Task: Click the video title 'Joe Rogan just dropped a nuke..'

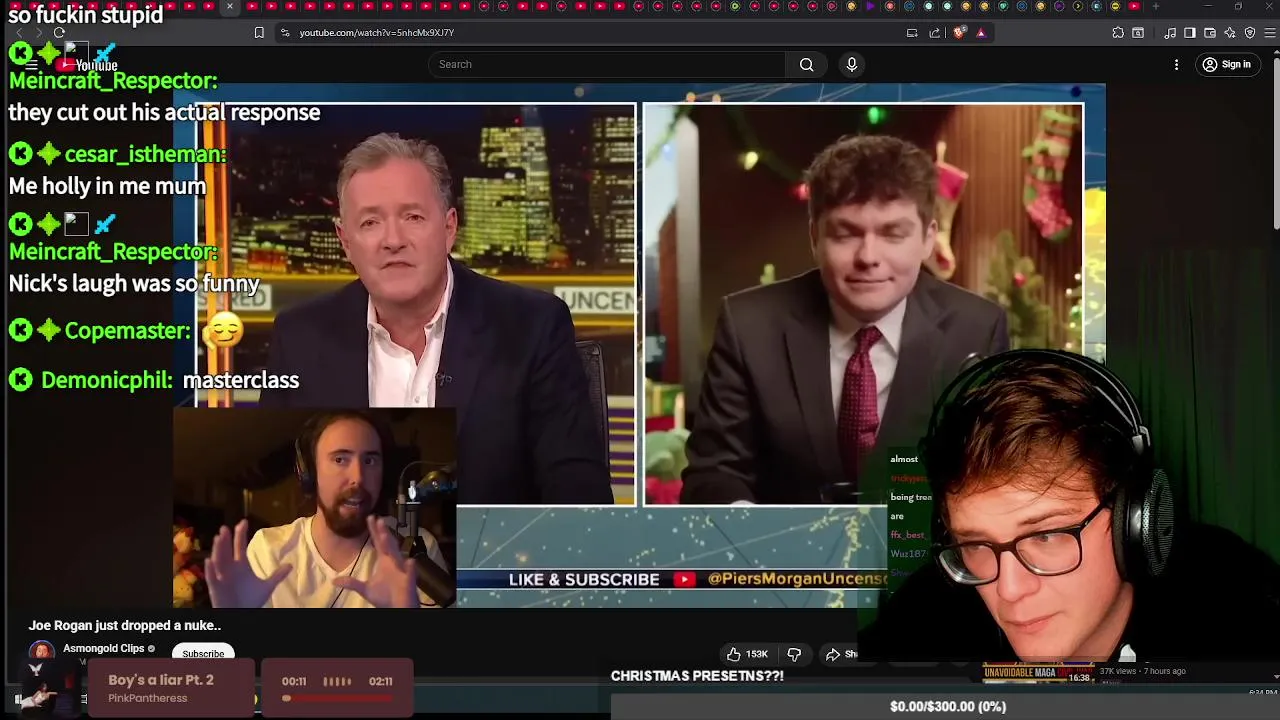Action: click(125, 626)
